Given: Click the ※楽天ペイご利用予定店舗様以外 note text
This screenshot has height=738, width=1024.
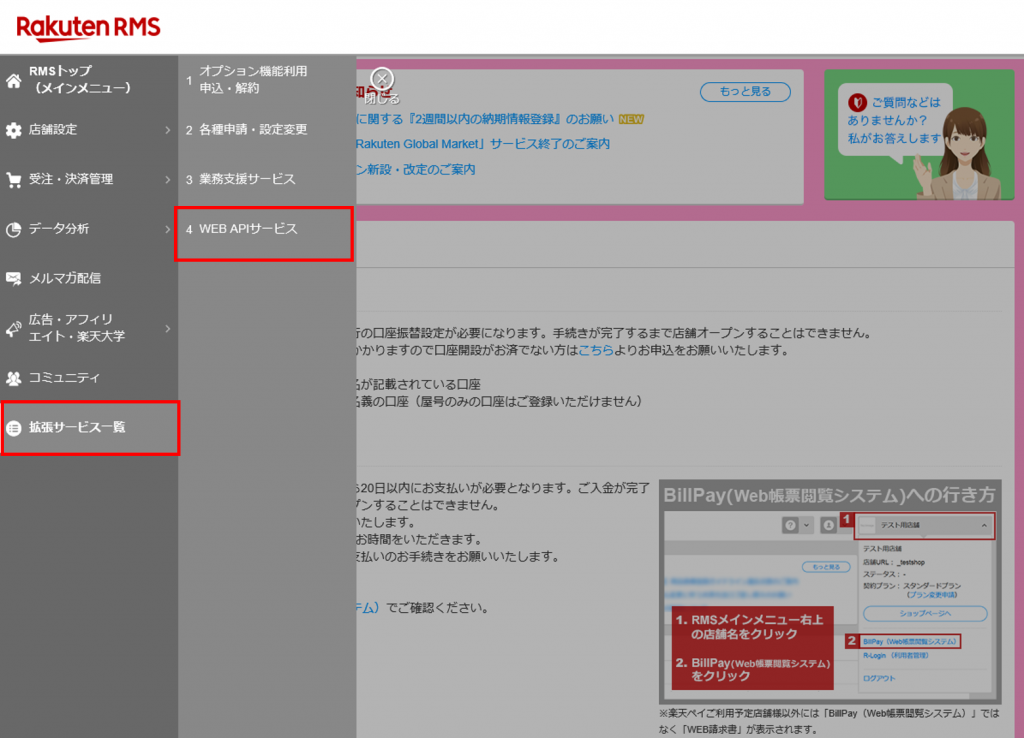Looking at the screenshot, I should [x=829, y=721].
